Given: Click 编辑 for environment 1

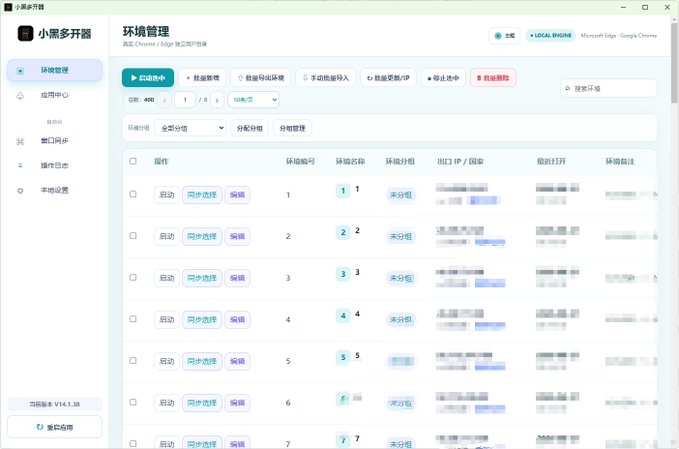Looking at the screenshot, I should click(x=237, y=195).
